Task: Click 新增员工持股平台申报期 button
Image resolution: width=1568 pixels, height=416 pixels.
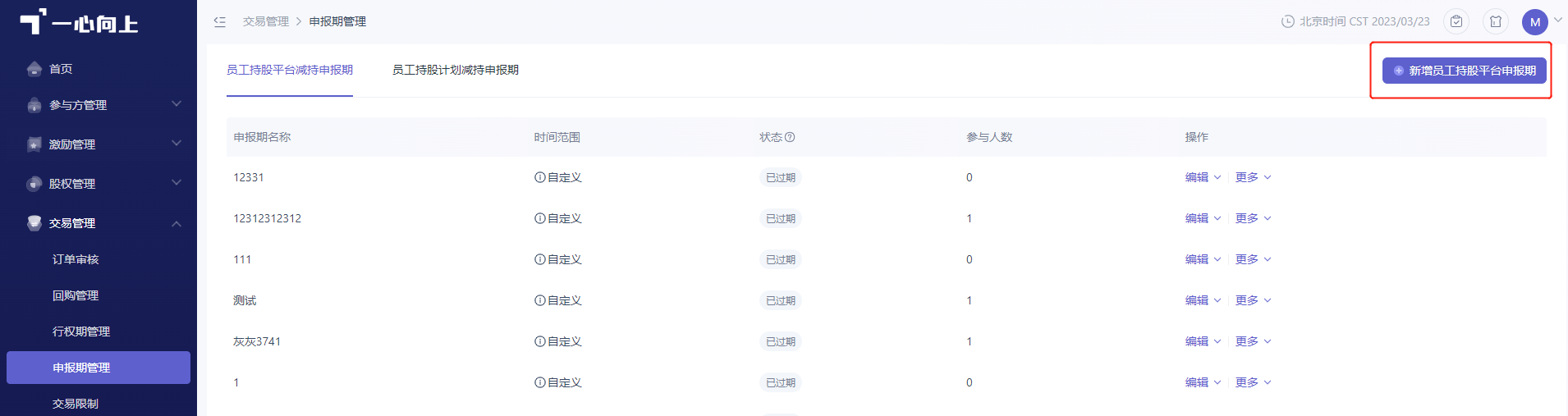Action: click(x=1465, y=71)
